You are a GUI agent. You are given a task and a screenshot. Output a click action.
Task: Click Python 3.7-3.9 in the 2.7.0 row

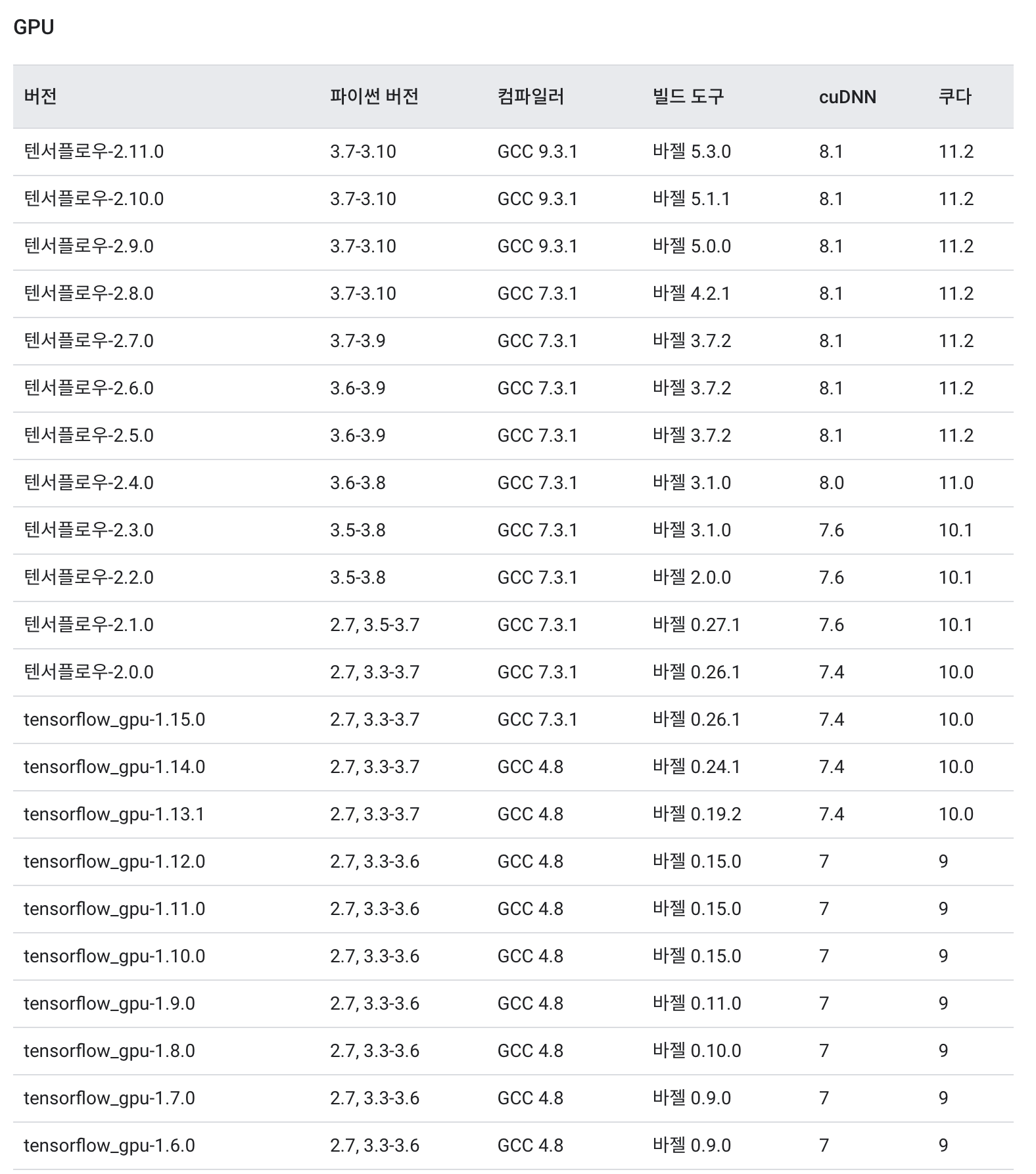tap(358, 341)
